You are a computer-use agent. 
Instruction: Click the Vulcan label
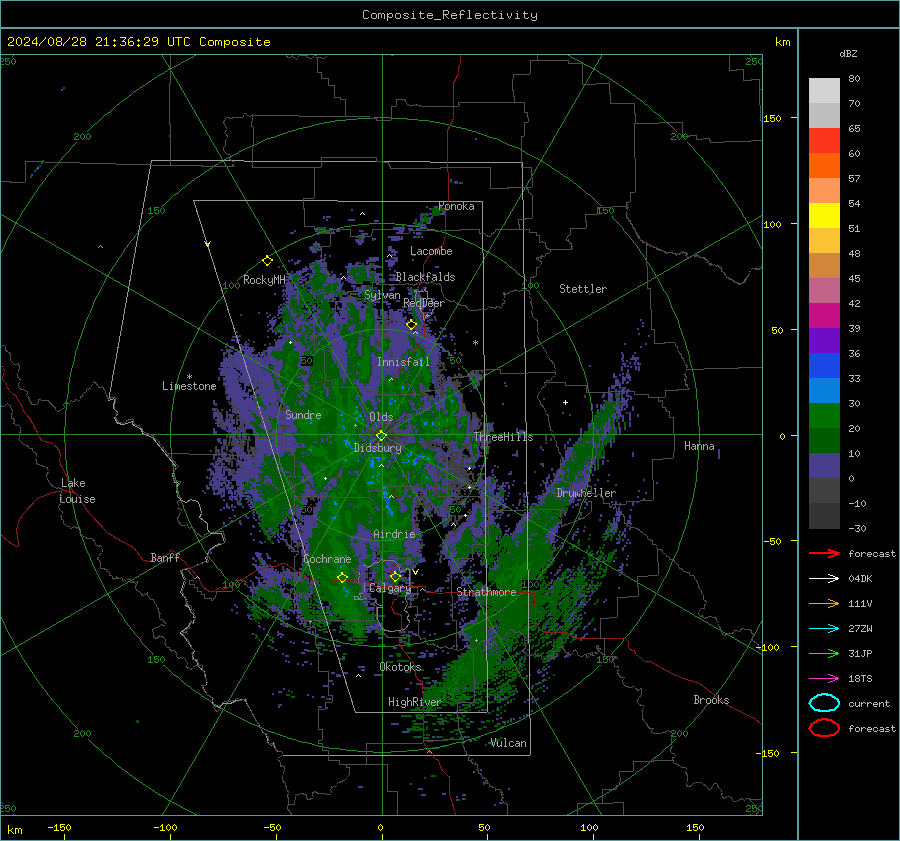tap(508, 743)
